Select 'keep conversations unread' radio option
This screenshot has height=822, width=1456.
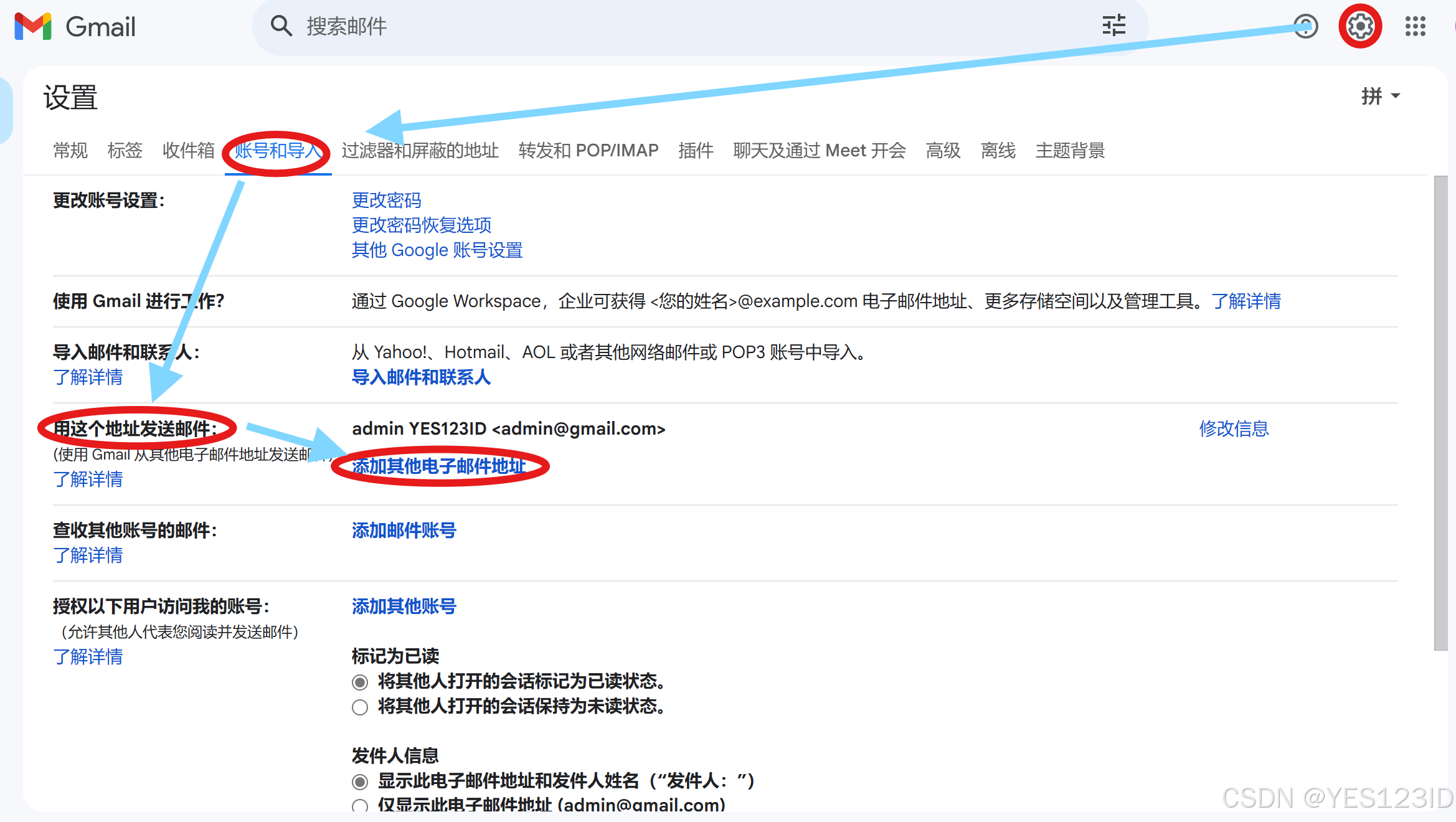[x=360, y=707]
